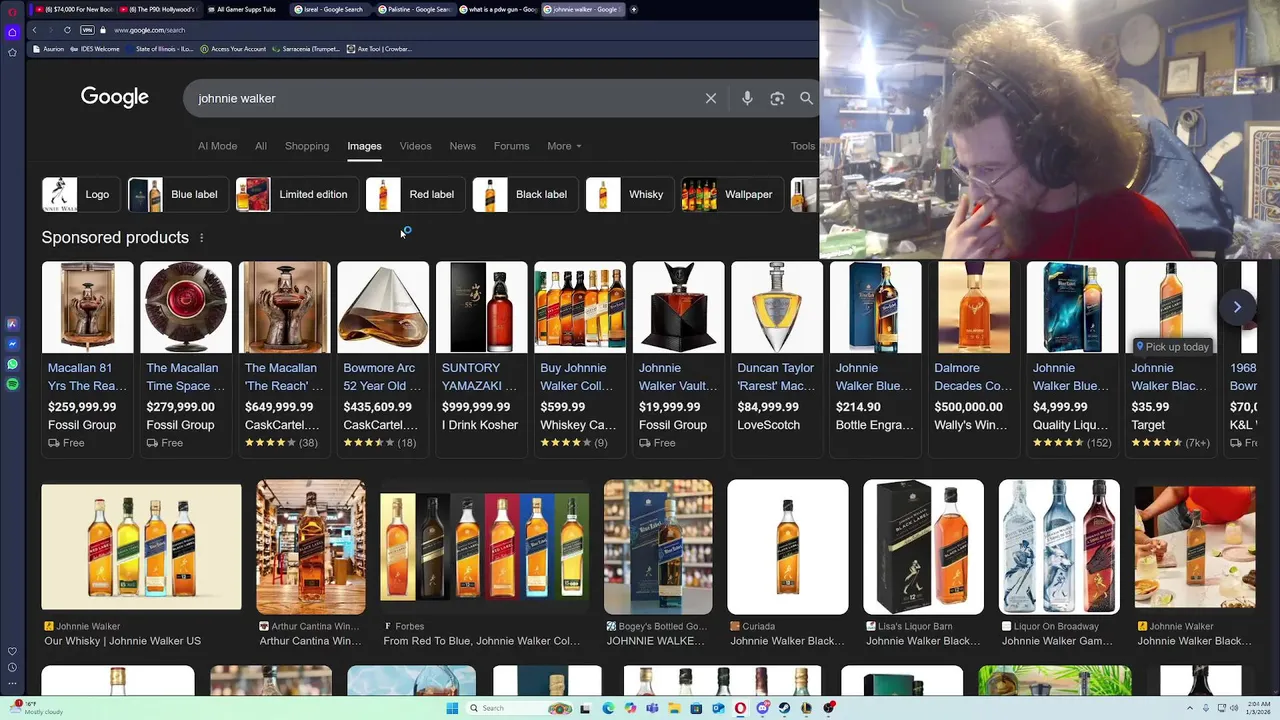1280x720 pixels.
Task: Open WhatsApp in the Opera sidebar
Action: (x=12, y=364)
